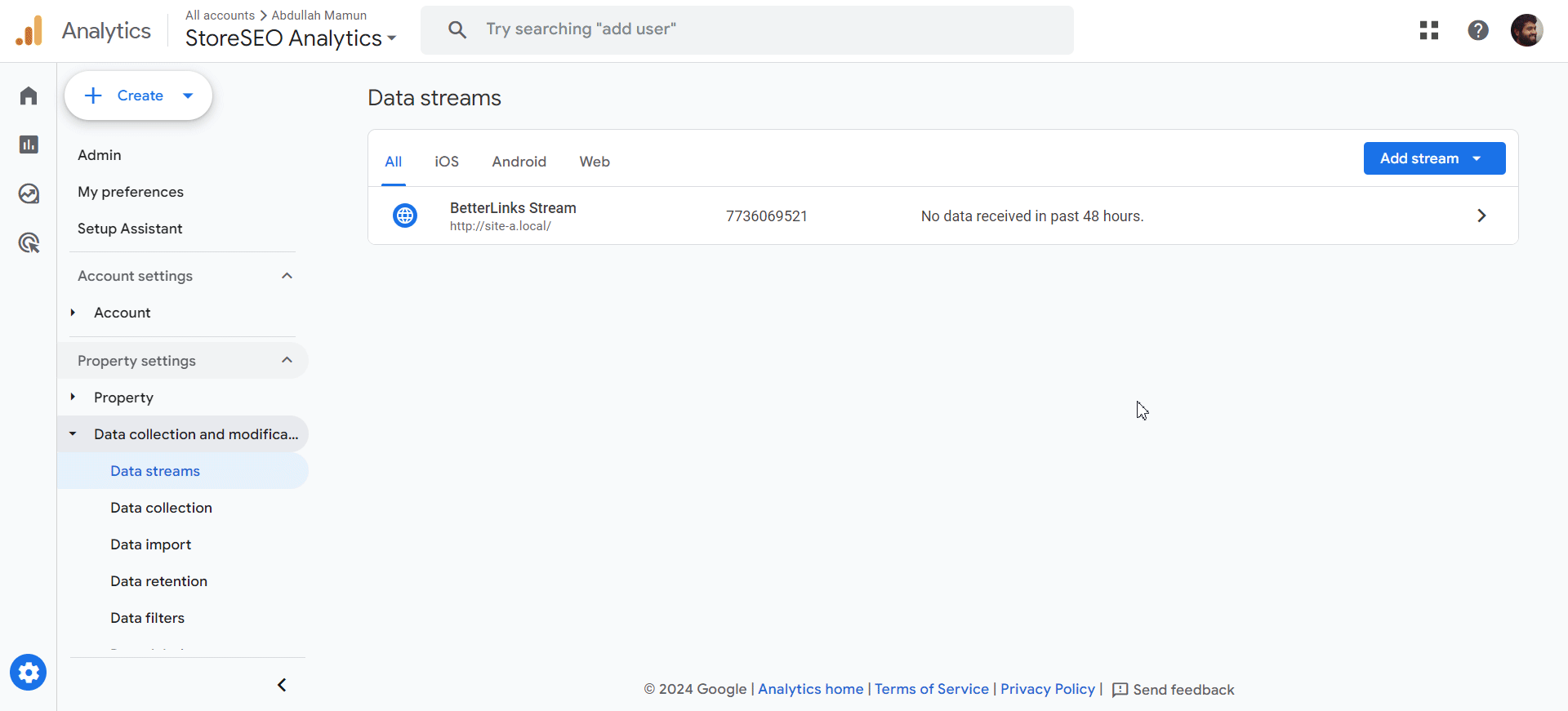Image resolution: width=1568 pixels, height=711 pixels.
Task: Click the plus icon on Create
Action: click(94, 96)
